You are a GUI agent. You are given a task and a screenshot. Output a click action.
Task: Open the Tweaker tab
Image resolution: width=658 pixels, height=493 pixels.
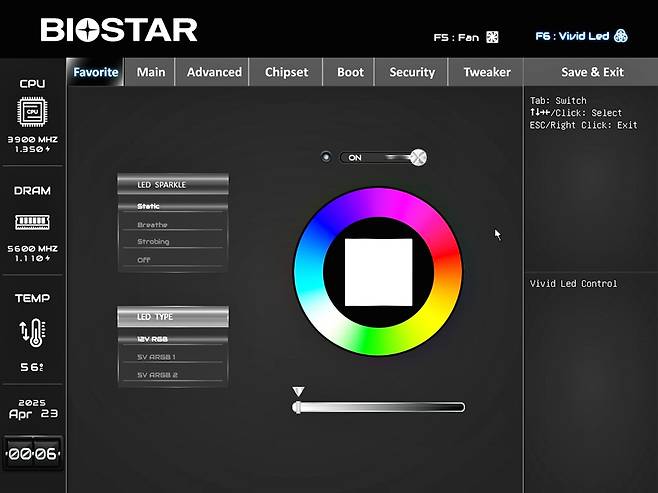486,72
